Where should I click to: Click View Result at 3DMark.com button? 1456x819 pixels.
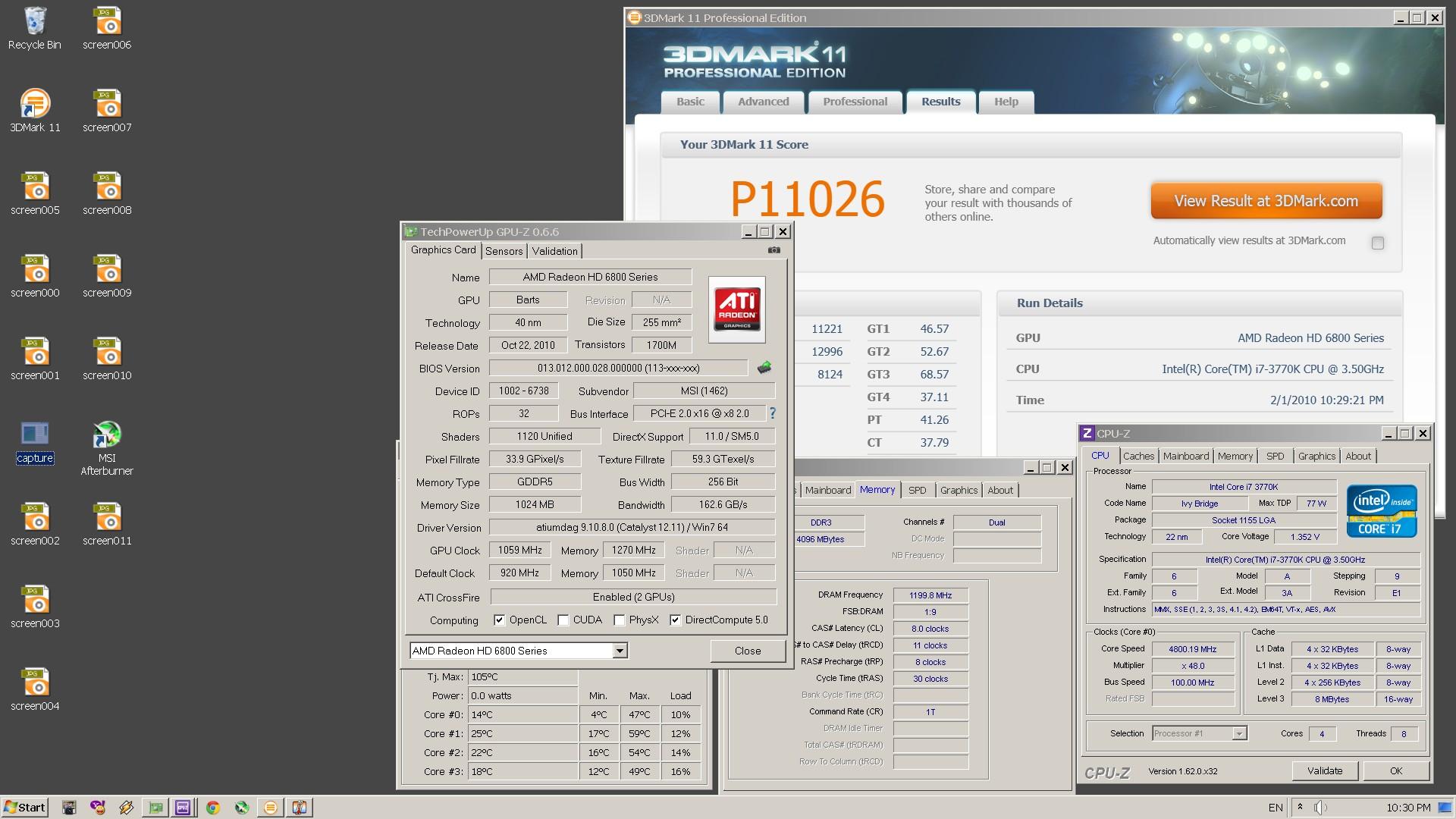point(1266,201)
